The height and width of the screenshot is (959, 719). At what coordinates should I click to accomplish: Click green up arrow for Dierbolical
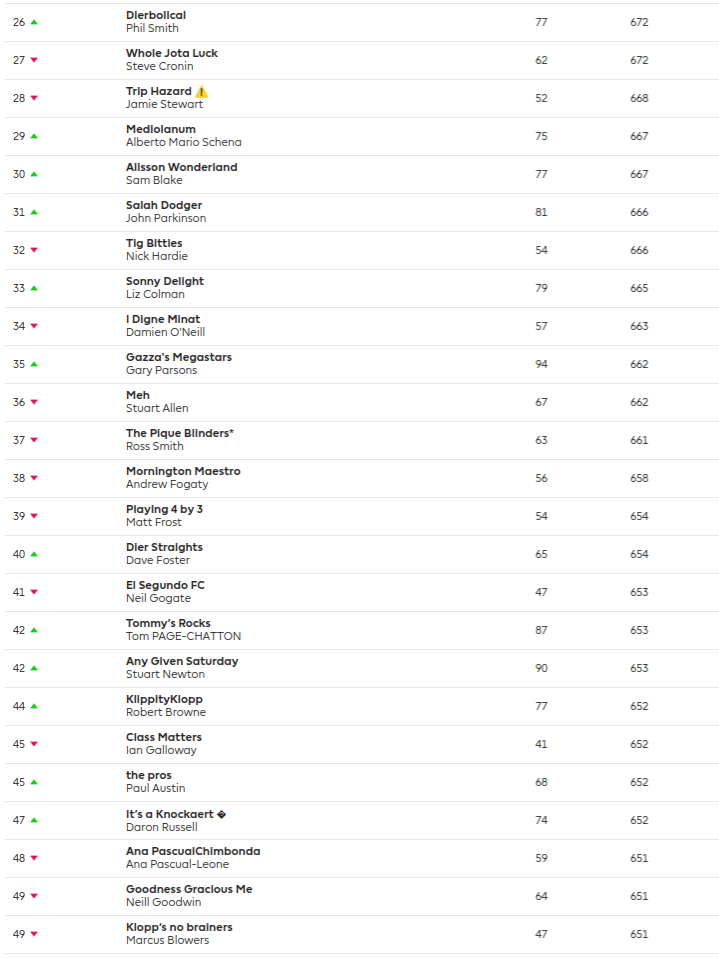34,22
